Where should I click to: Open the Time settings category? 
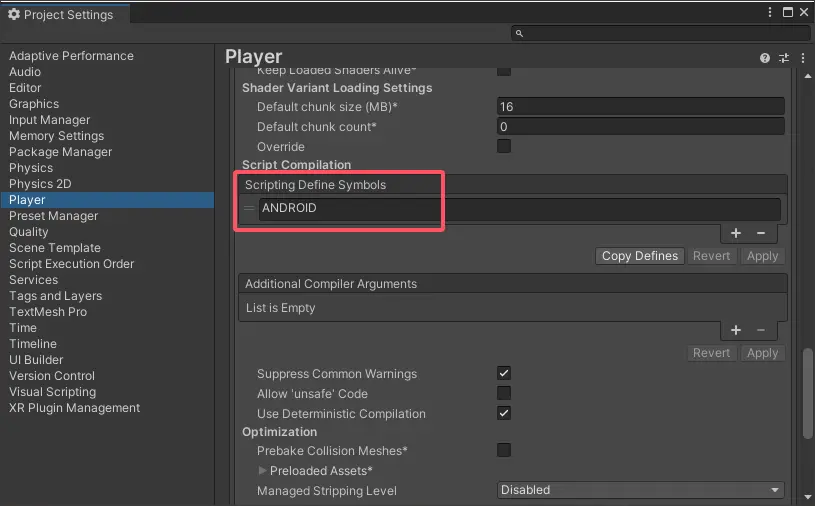(x=23, y=328)
